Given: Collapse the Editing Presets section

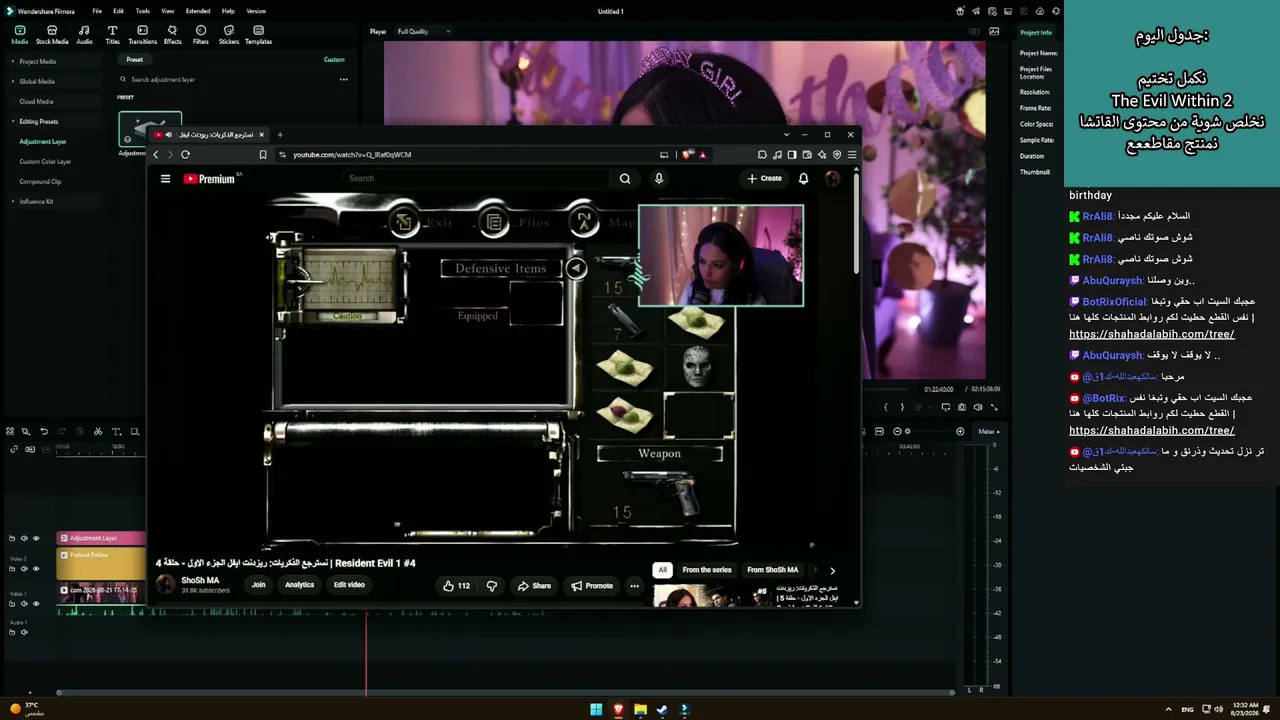Looking at the screenshot, I should pyautogui.click(x=13, y=122).
